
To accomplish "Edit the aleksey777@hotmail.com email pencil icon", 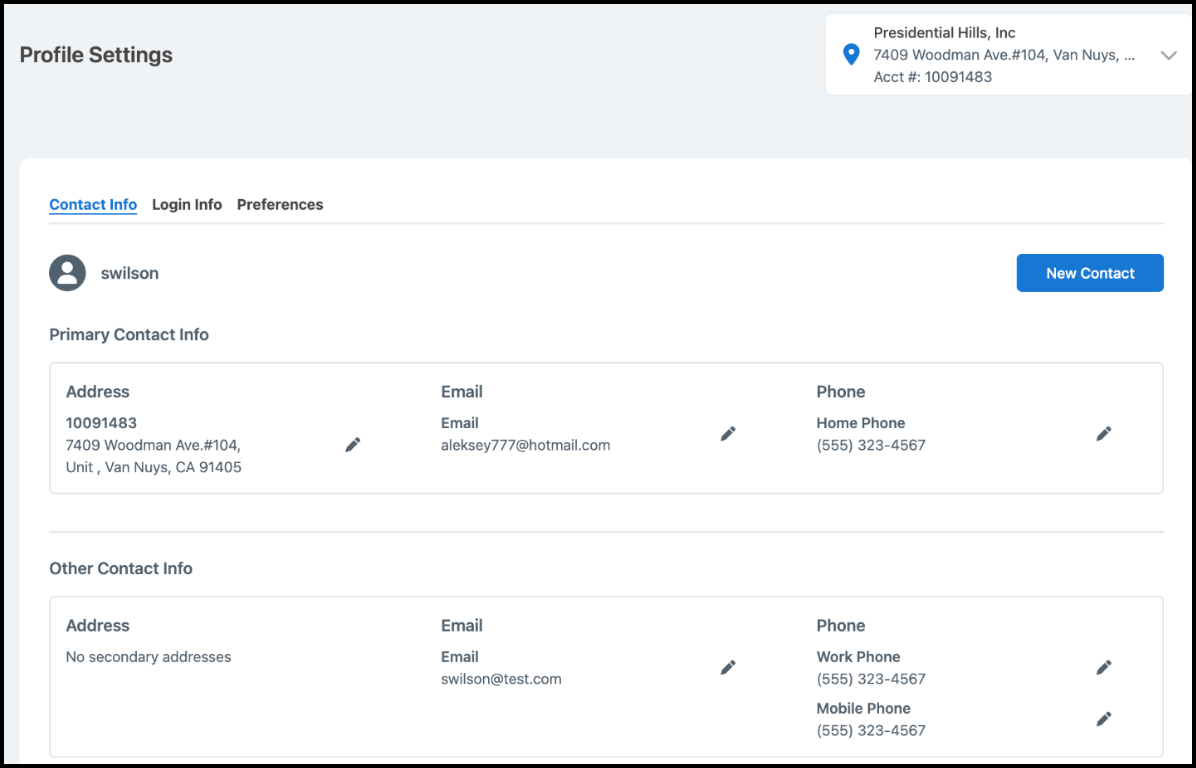I will coord(728,434).
